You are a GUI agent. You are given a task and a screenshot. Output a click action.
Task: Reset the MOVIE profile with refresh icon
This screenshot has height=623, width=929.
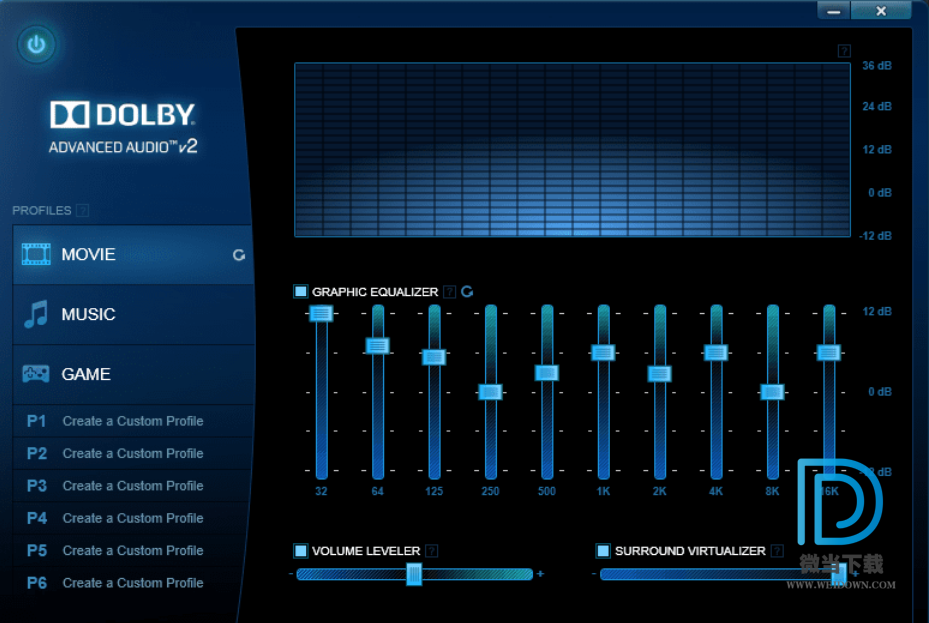(x=239, y=255)
